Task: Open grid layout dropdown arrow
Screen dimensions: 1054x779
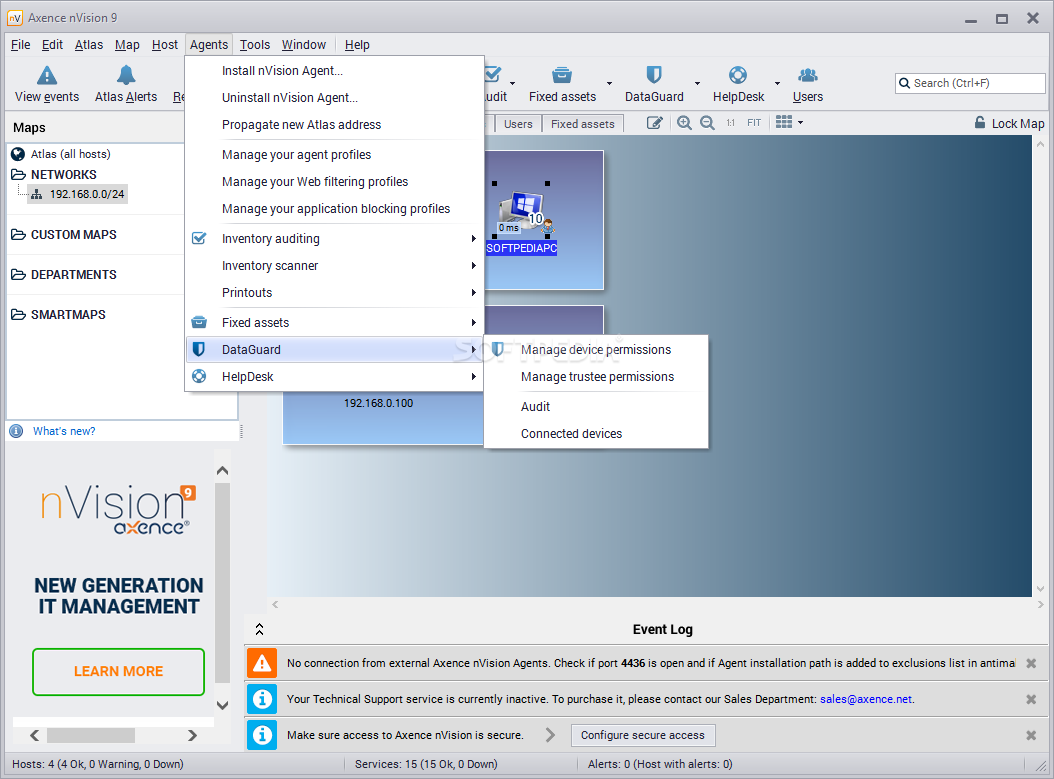Action: 800,123
